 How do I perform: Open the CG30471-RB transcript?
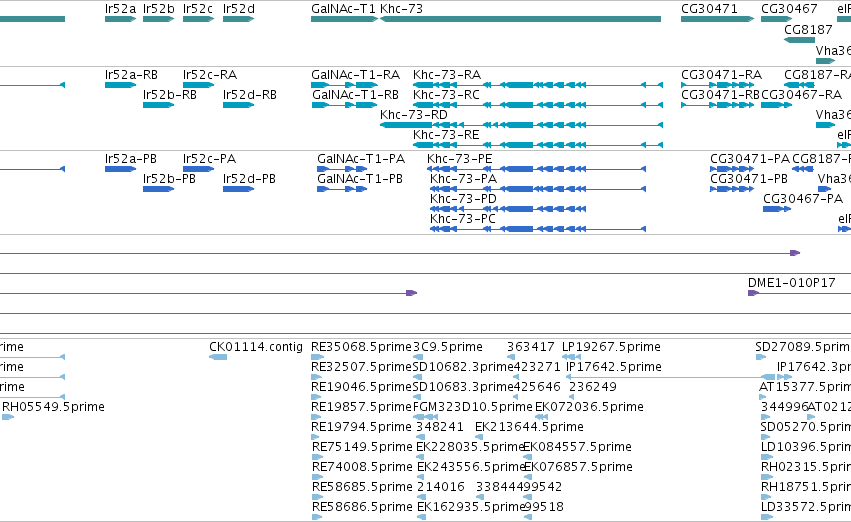coord(717,105)
